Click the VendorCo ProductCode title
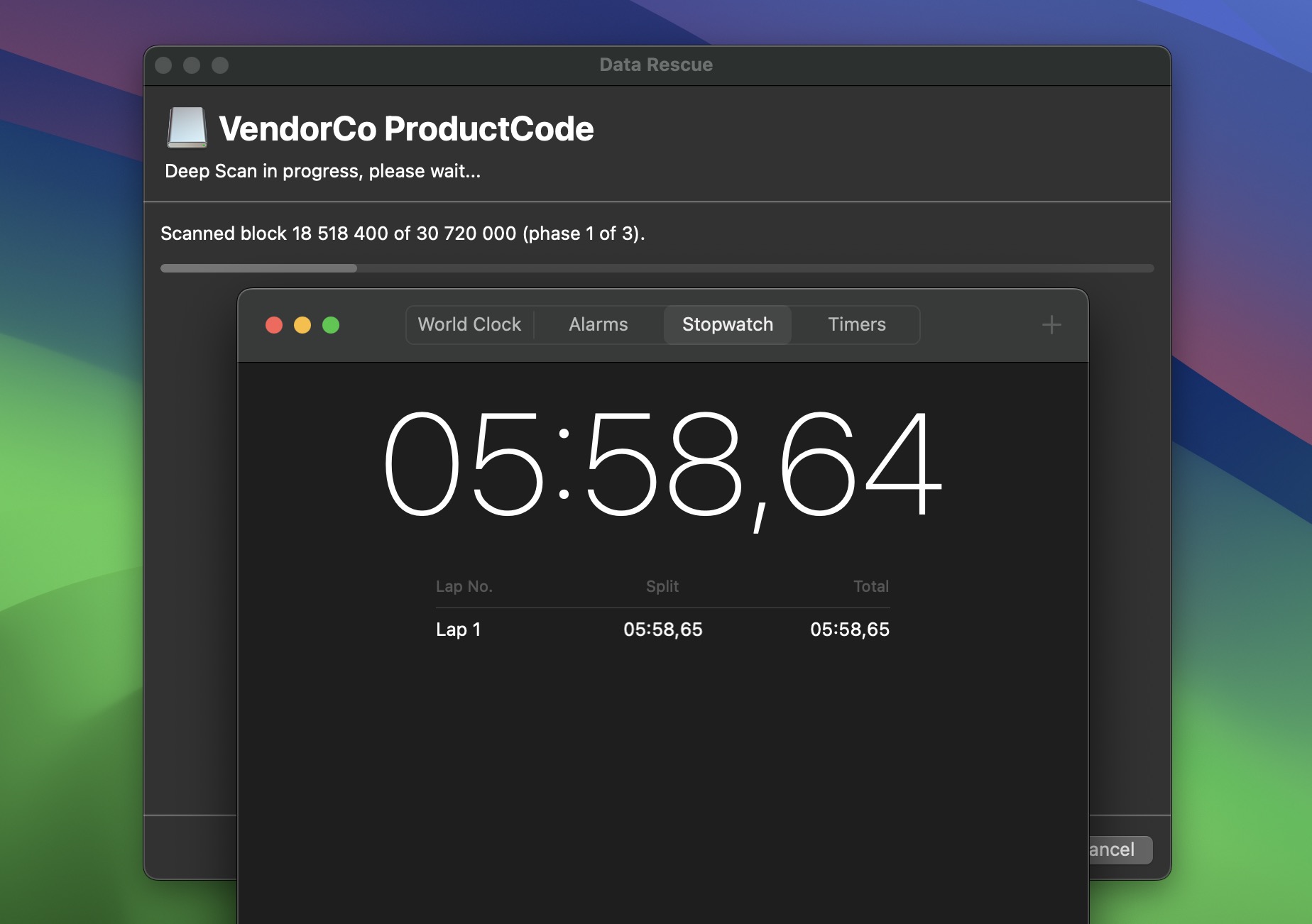Viewport: 1312px width, 924px height. 406,129
